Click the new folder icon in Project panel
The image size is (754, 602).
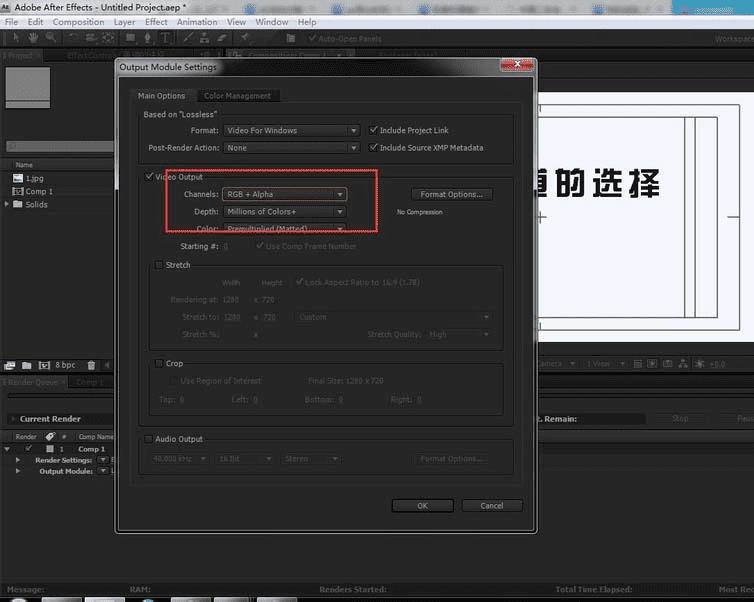click(x=26, y=366)
